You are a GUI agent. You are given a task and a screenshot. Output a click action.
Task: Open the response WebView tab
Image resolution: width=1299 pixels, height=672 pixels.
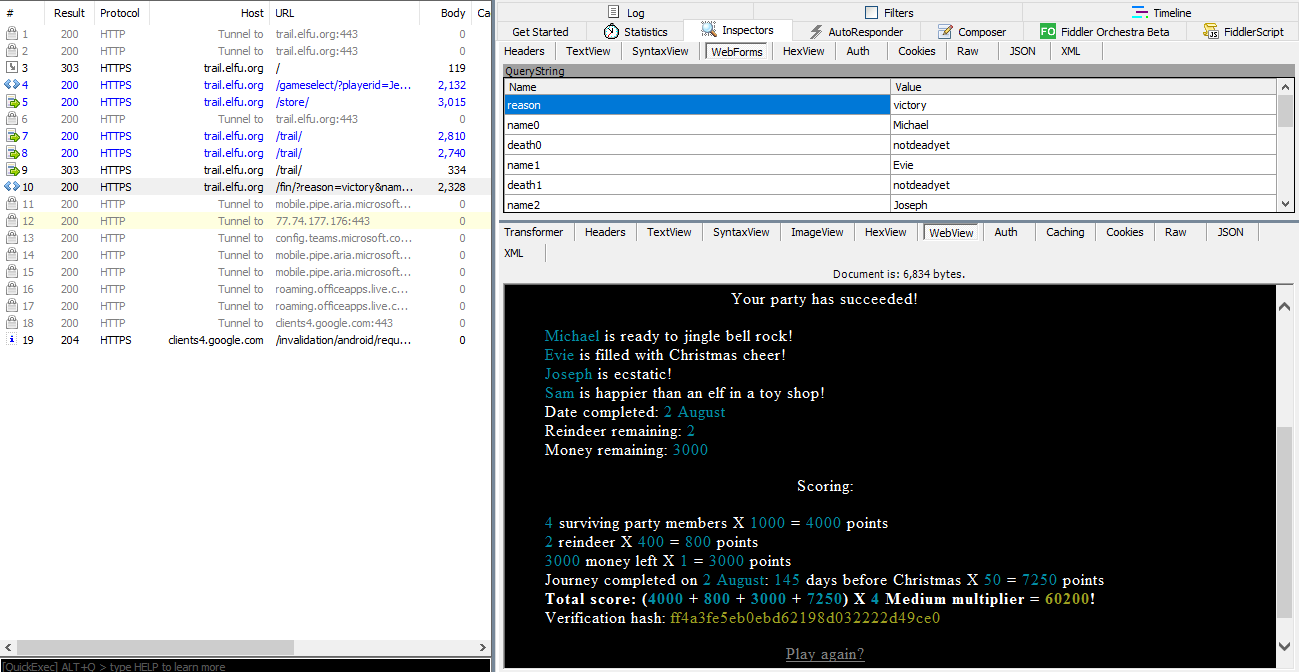coord(951,232)
